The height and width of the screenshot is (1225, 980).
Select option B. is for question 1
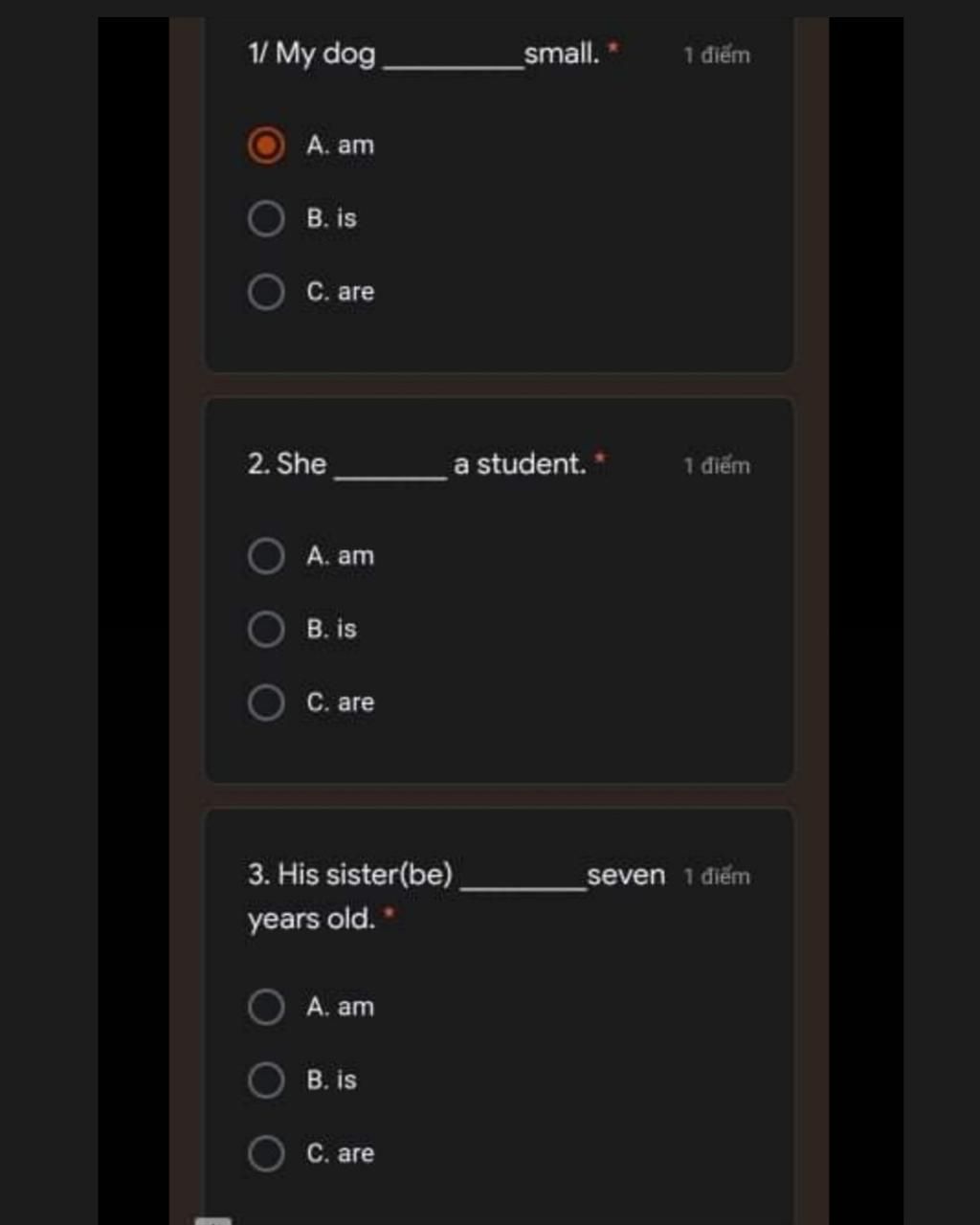coord(265,218)
